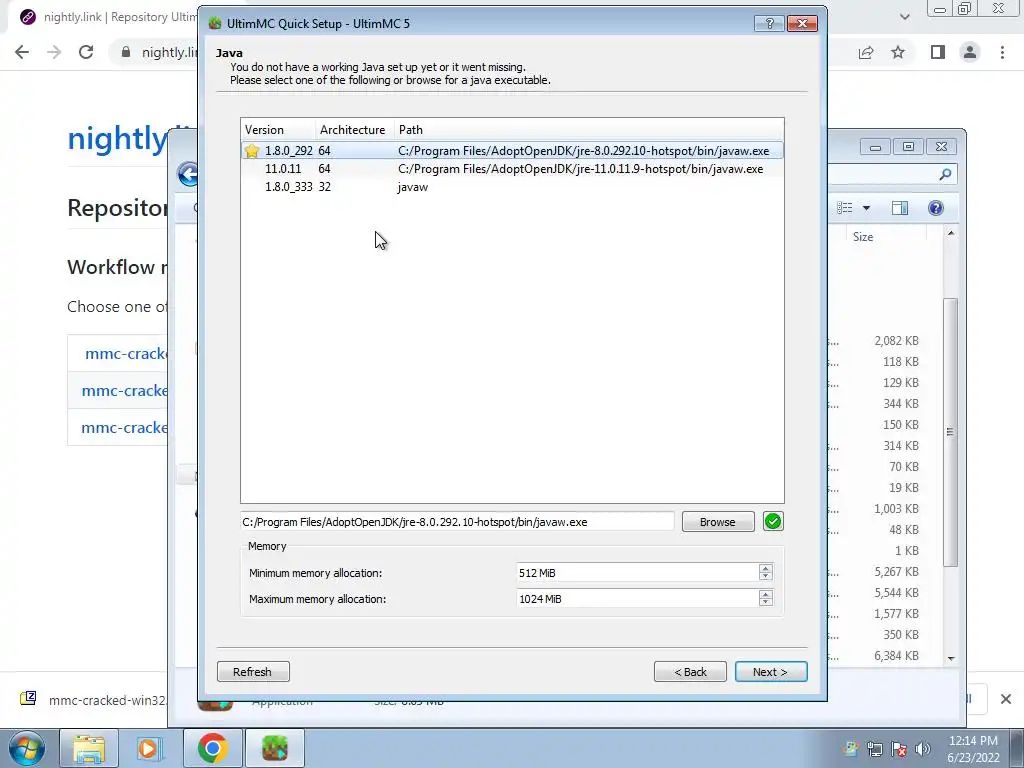Click the Explorer window back arrow
Image resolution: width=1024 pixels, height=768 pixels.
tap(187, 174)
